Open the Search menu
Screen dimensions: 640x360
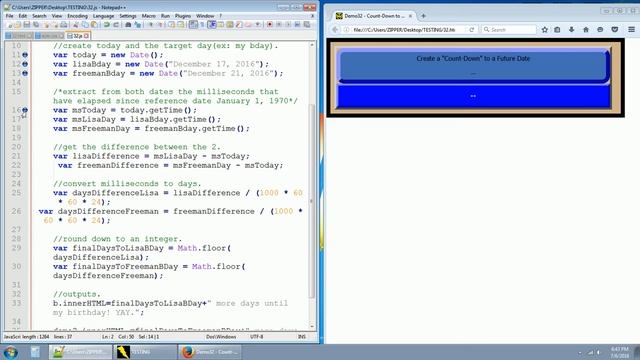pos(39,16)
